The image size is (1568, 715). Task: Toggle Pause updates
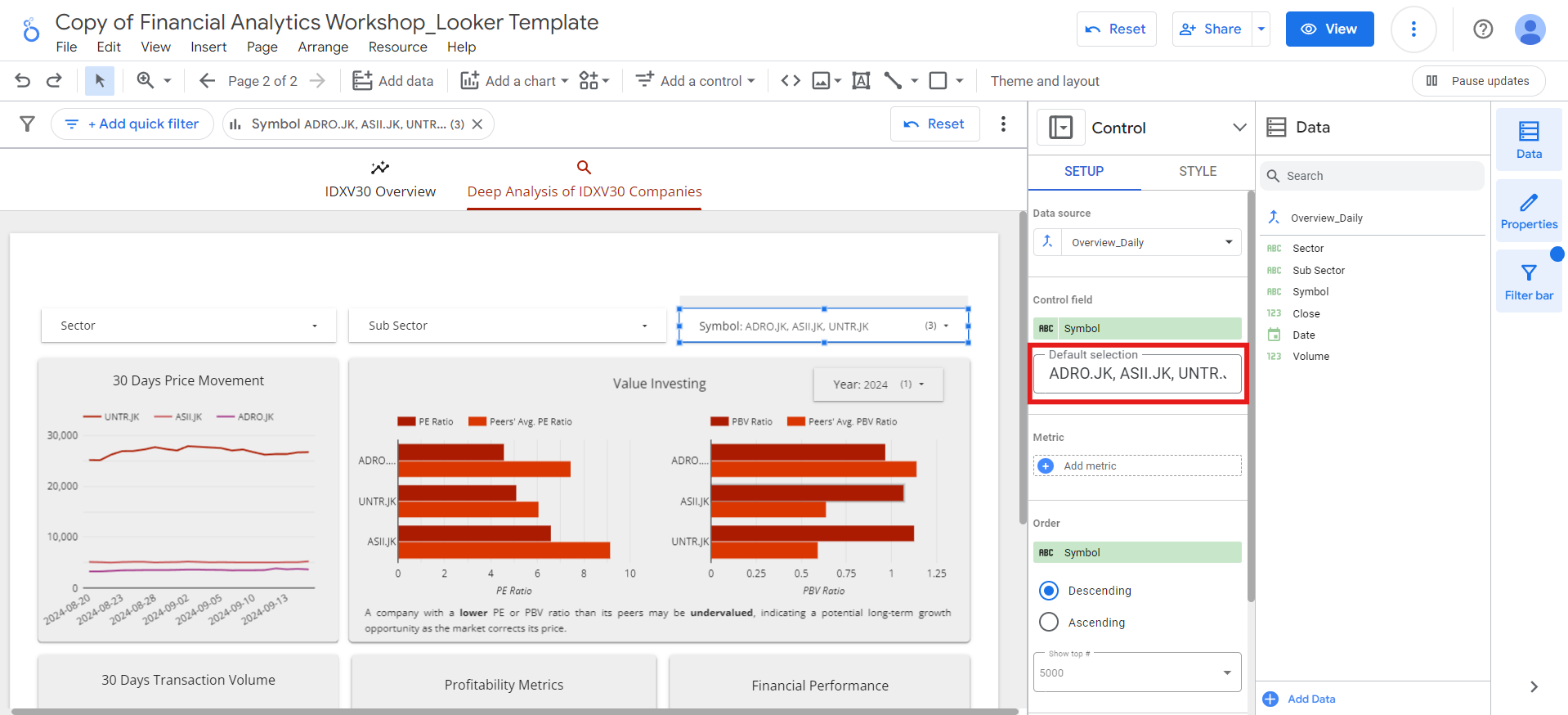pyautogui.click(x=1478, y=81)
